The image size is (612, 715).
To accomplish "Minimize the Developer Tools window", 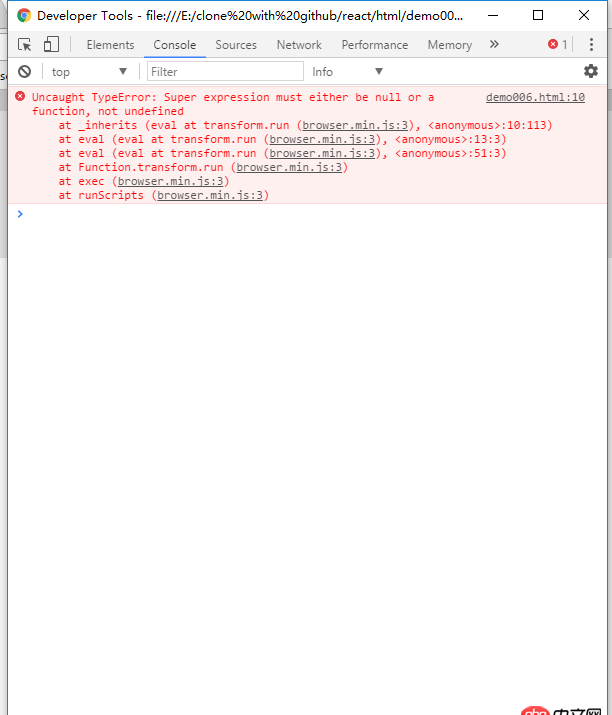I will click(493, 16).
